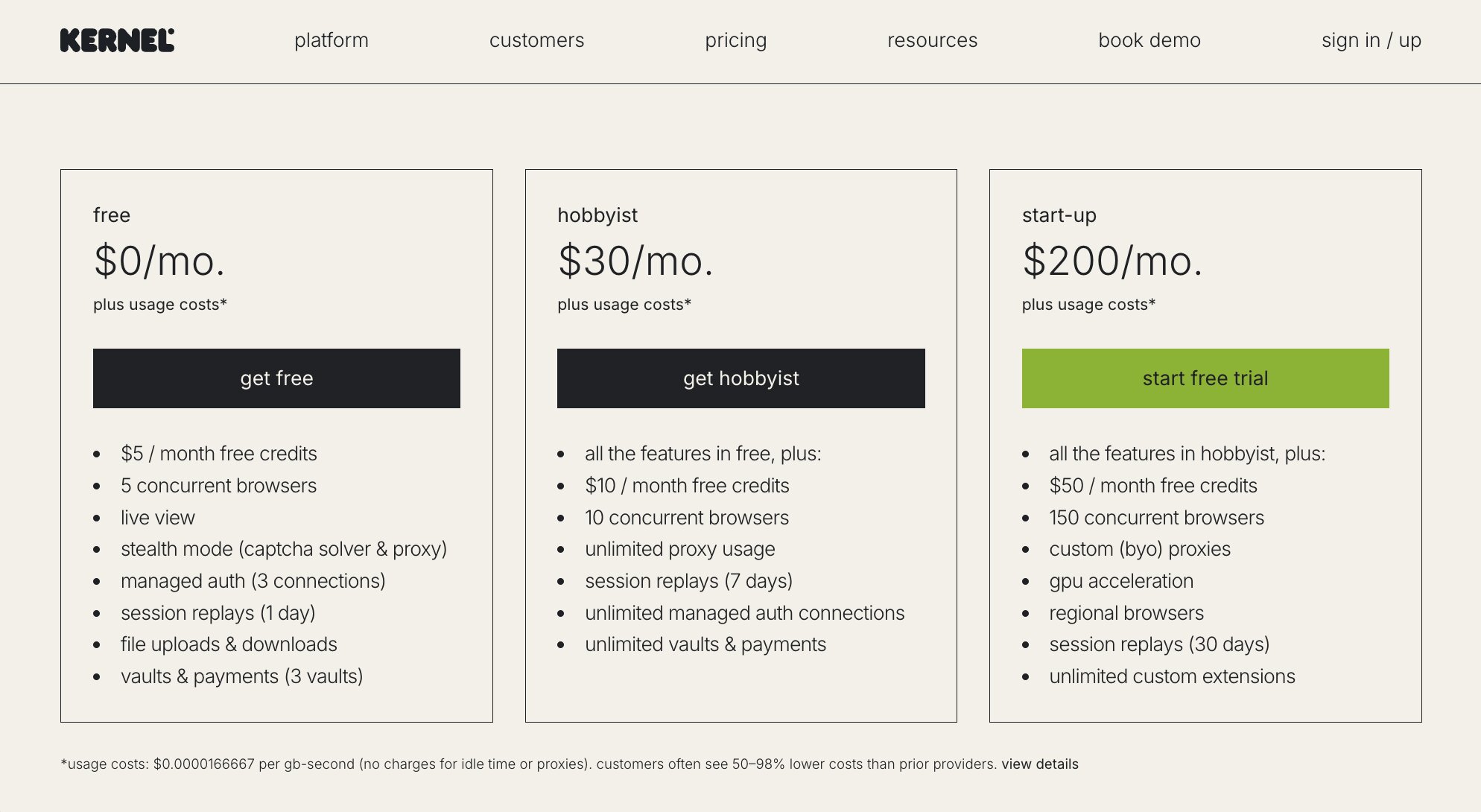Click 'custom (byo) proxies'
Viewport: 1481px width, 812px height.
1140,549
